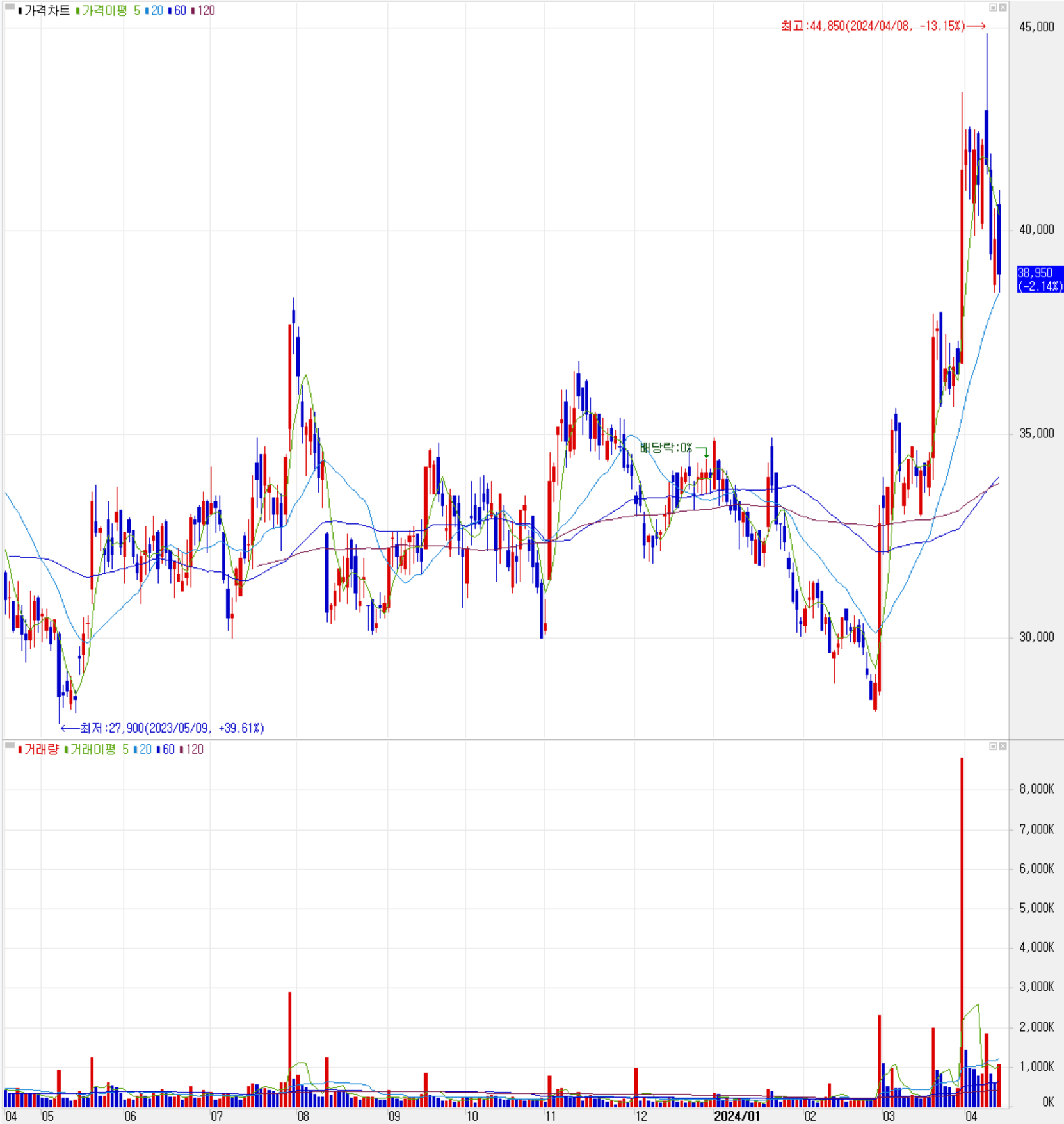
Task: Click the 30,000 price axis label
Action: [x=1036, y=637]
